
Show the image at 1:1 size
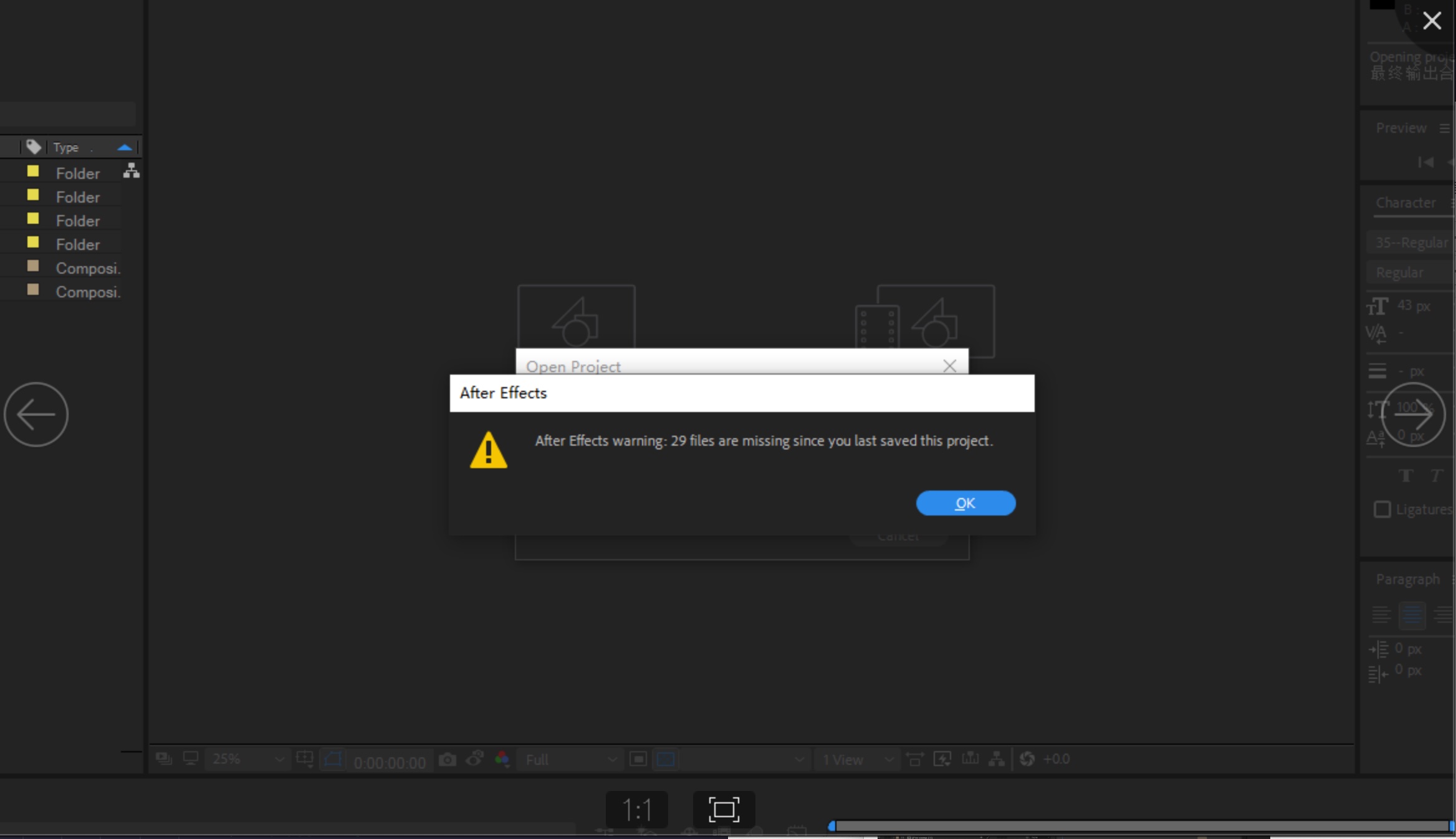click(637, 810)
